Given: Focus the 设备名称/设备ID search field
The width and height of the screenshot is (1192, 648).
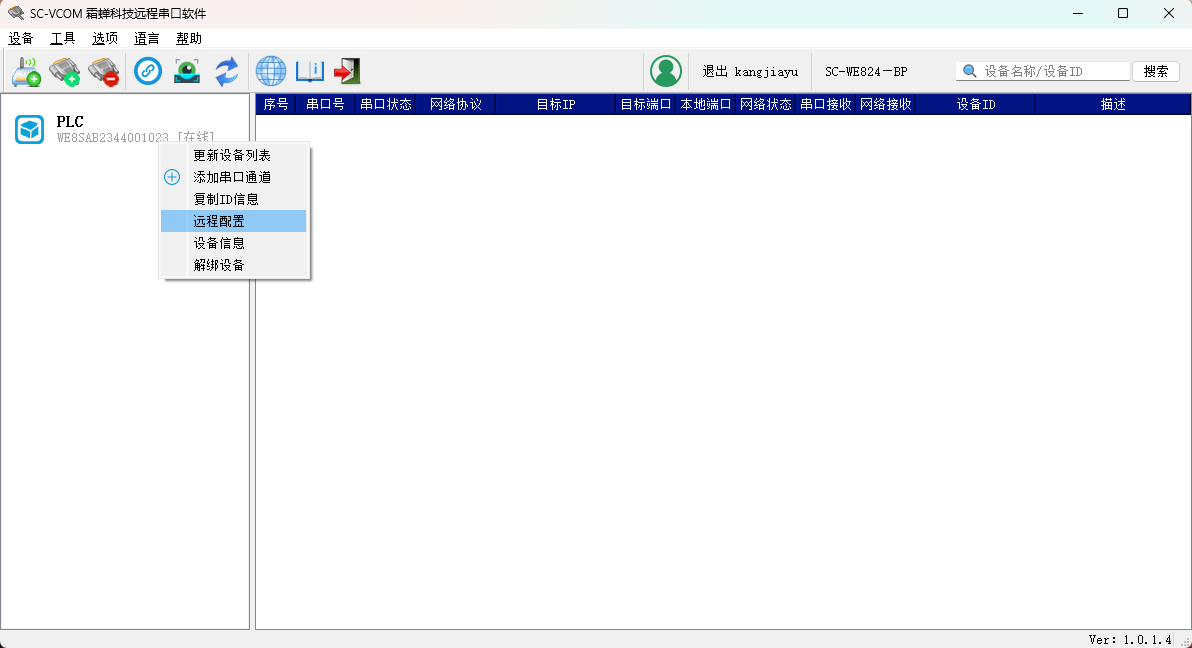Looking at the screenshot, I should 1042,71.
